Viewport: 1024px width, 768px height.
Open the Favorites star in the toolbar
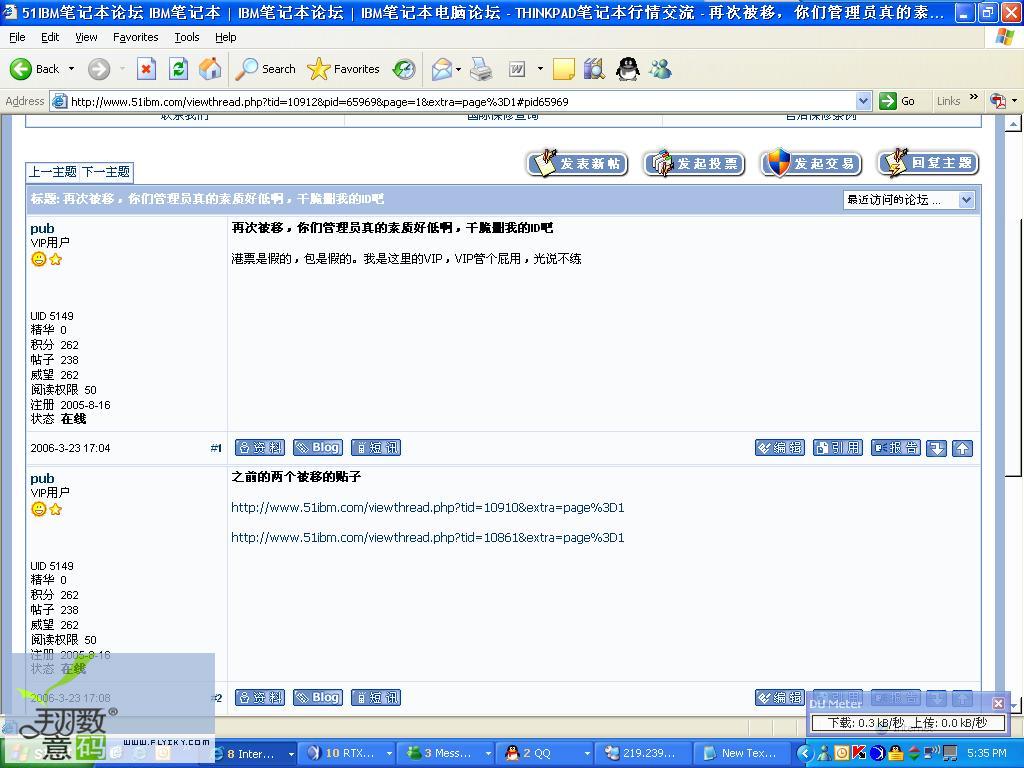344,69
